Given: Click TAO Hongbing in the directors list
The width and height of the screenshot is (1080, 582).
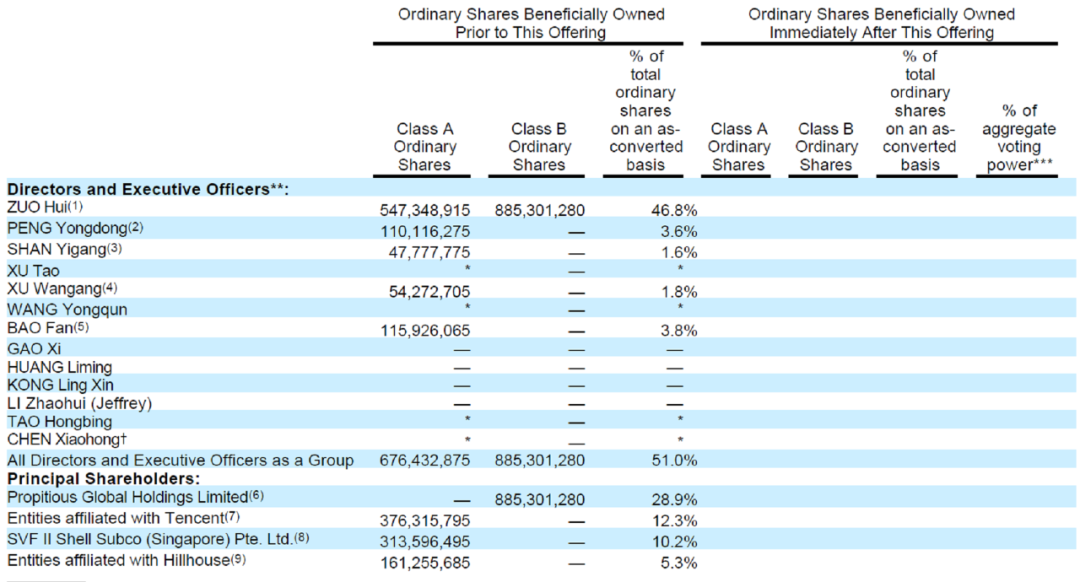Looking at the screenshot, I should point(59,422).
